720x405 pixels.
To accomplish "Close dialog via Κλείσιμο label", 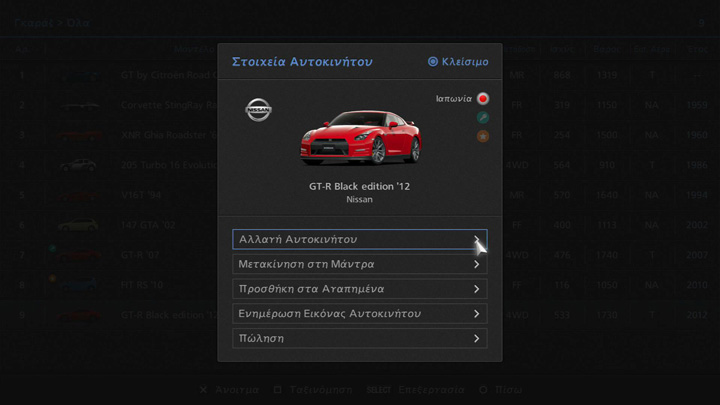I will tap(465, 62).
